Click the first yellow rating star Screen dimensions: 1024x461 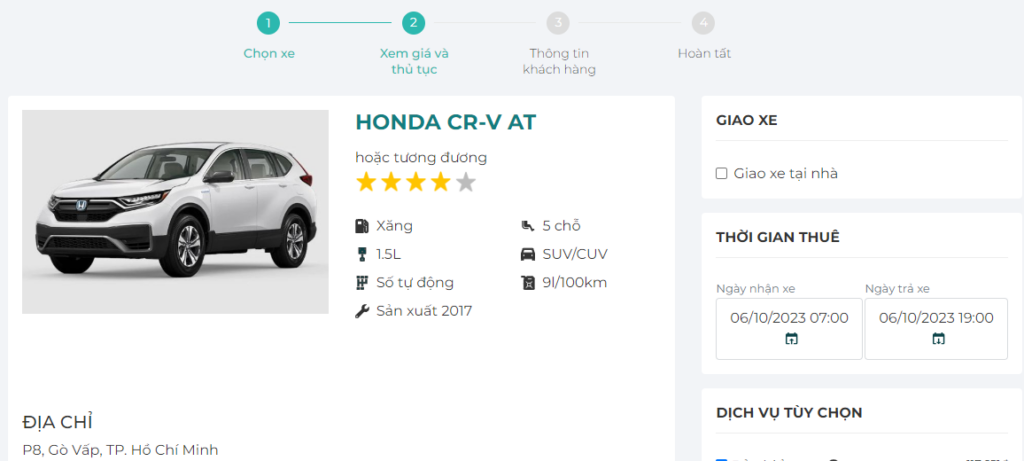click(366, 183)
